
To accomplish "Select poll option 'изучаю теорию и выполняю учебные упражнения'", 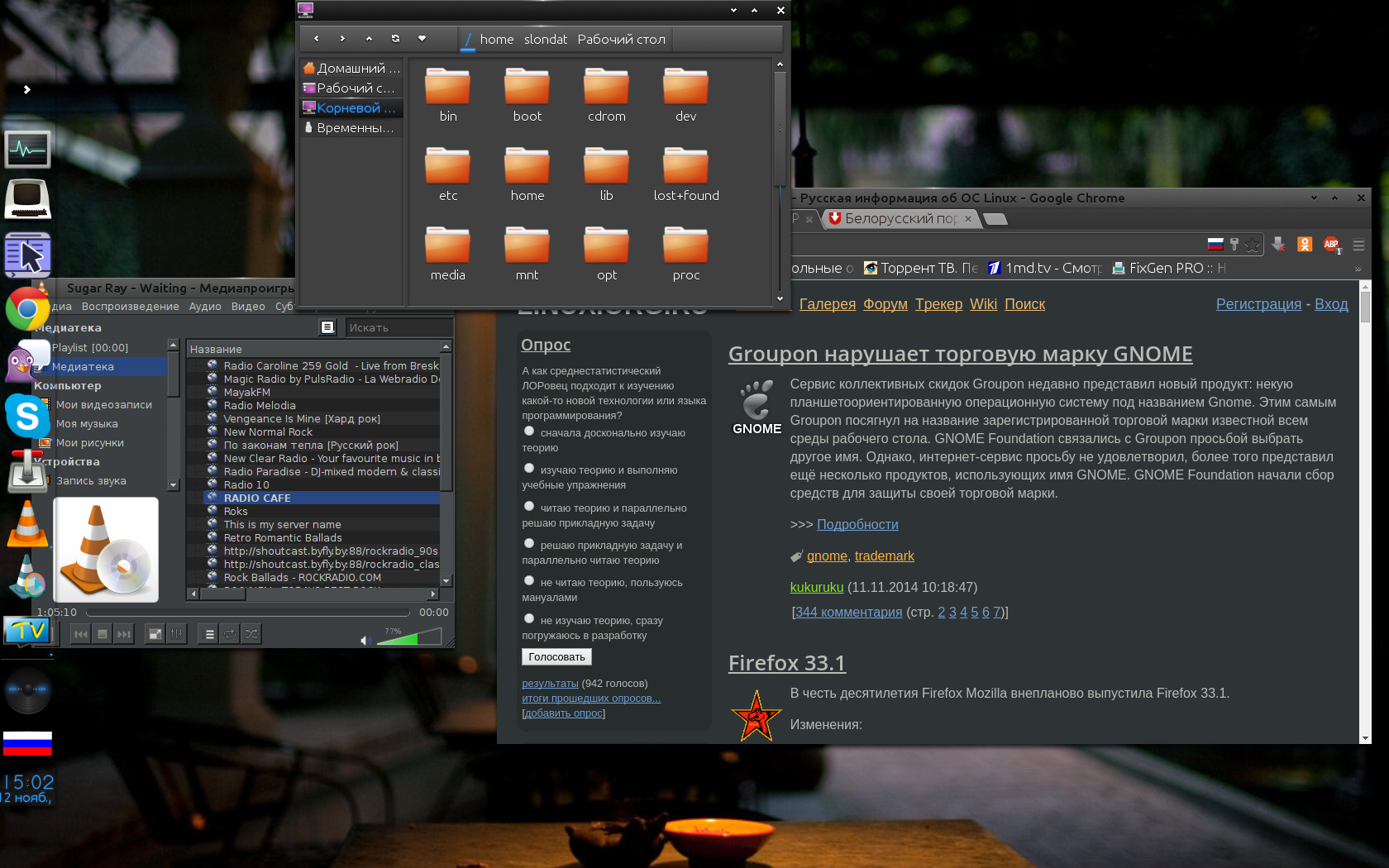I will pyautogui.click(x=529, y=468).
